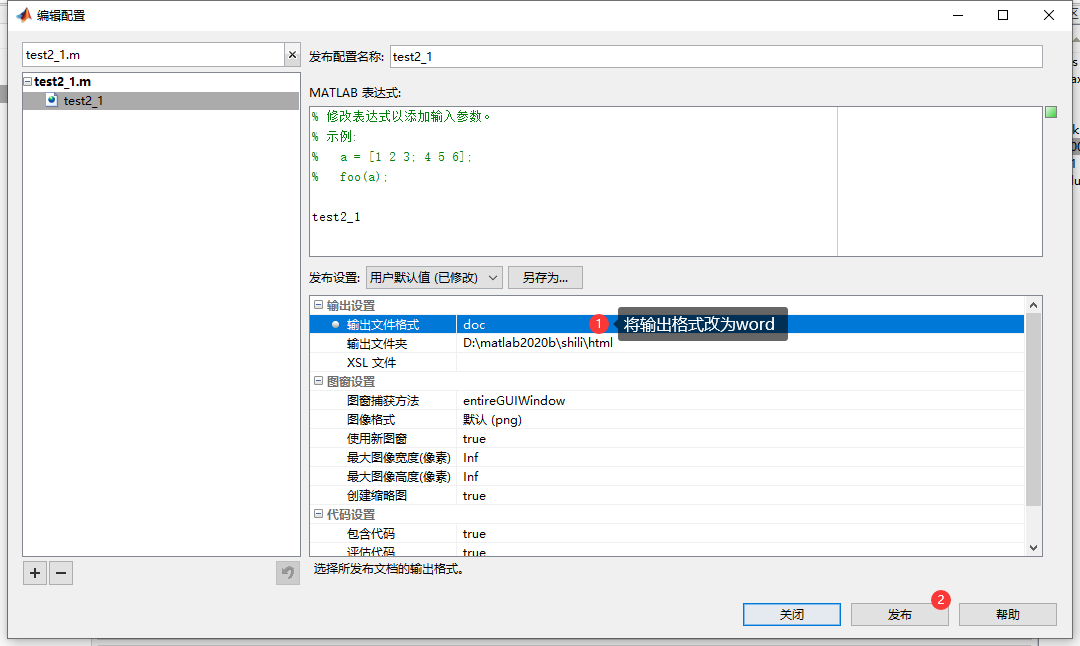Select the XSL 文件 row

click(667, 362)
